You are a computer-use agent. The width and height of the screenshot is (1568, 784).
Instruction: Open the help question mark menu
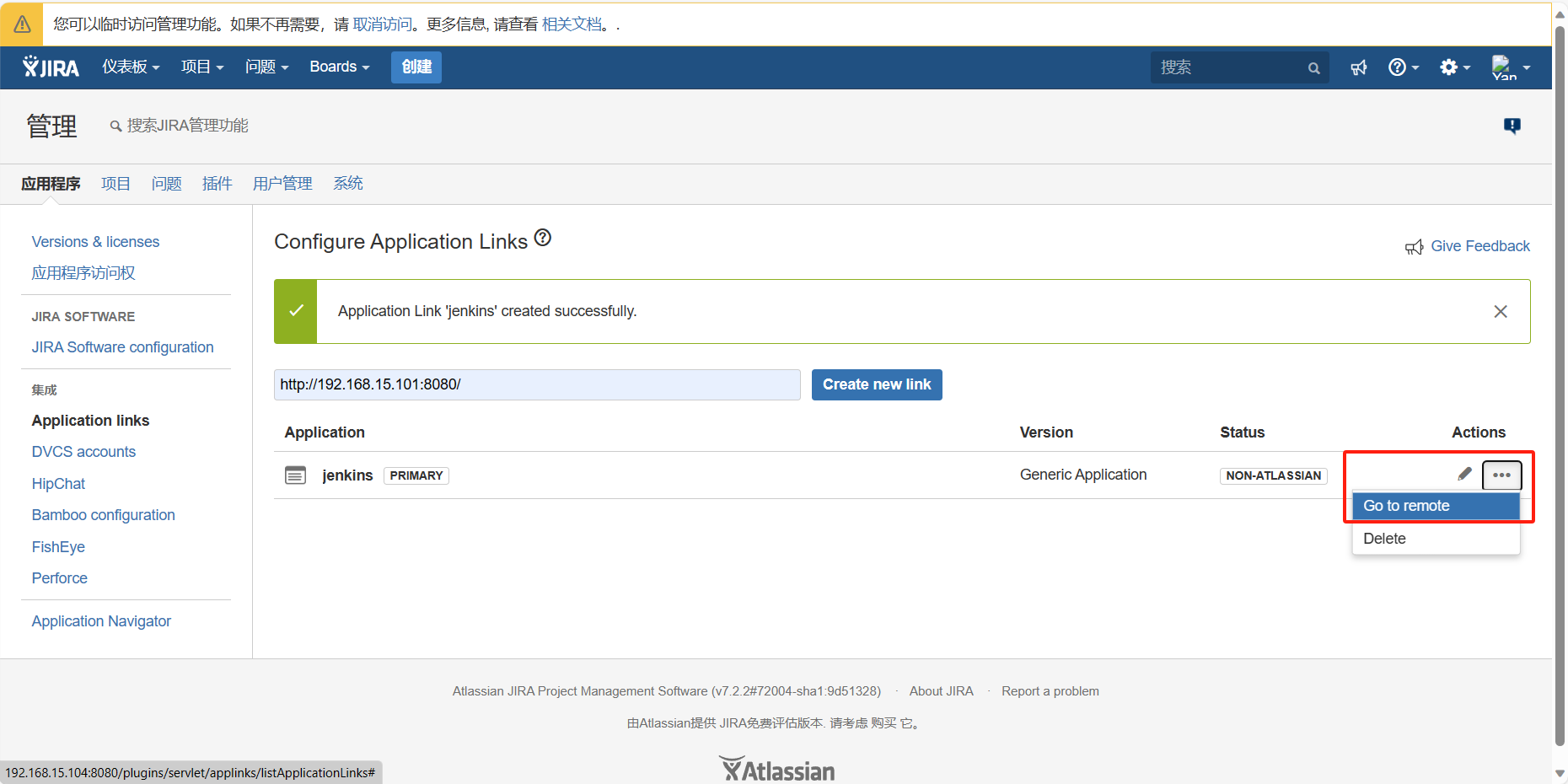(1404, 67)
